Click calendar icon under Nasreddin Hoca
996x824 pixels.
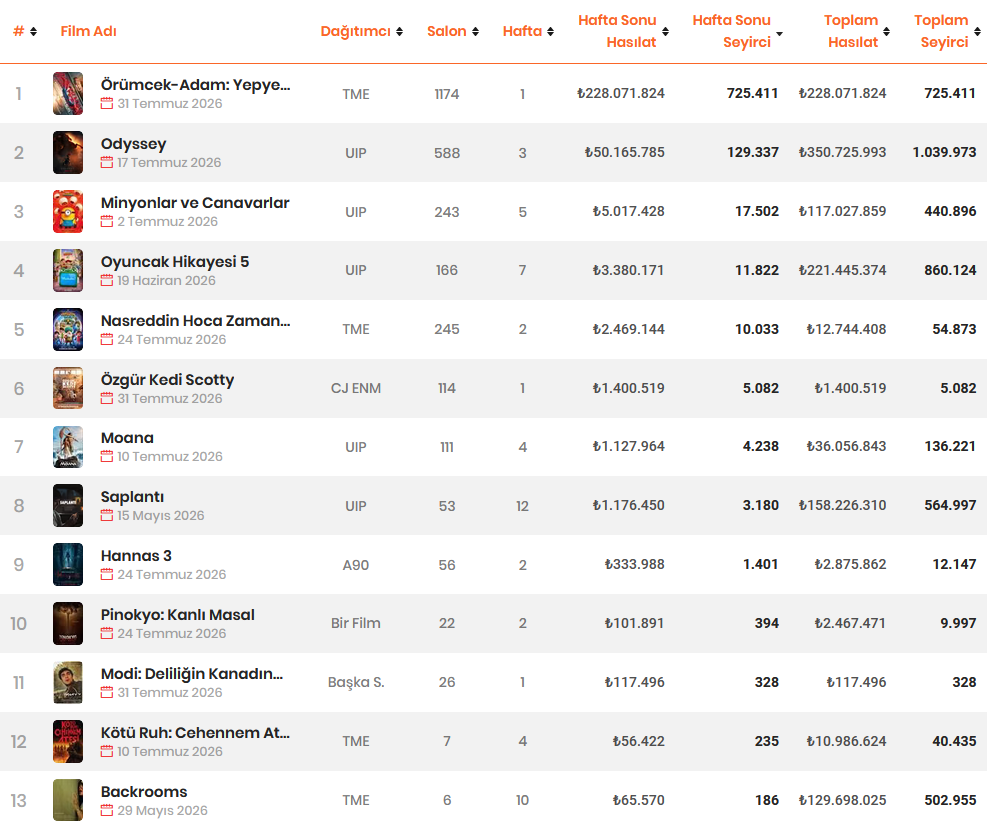tap(107, 339)
